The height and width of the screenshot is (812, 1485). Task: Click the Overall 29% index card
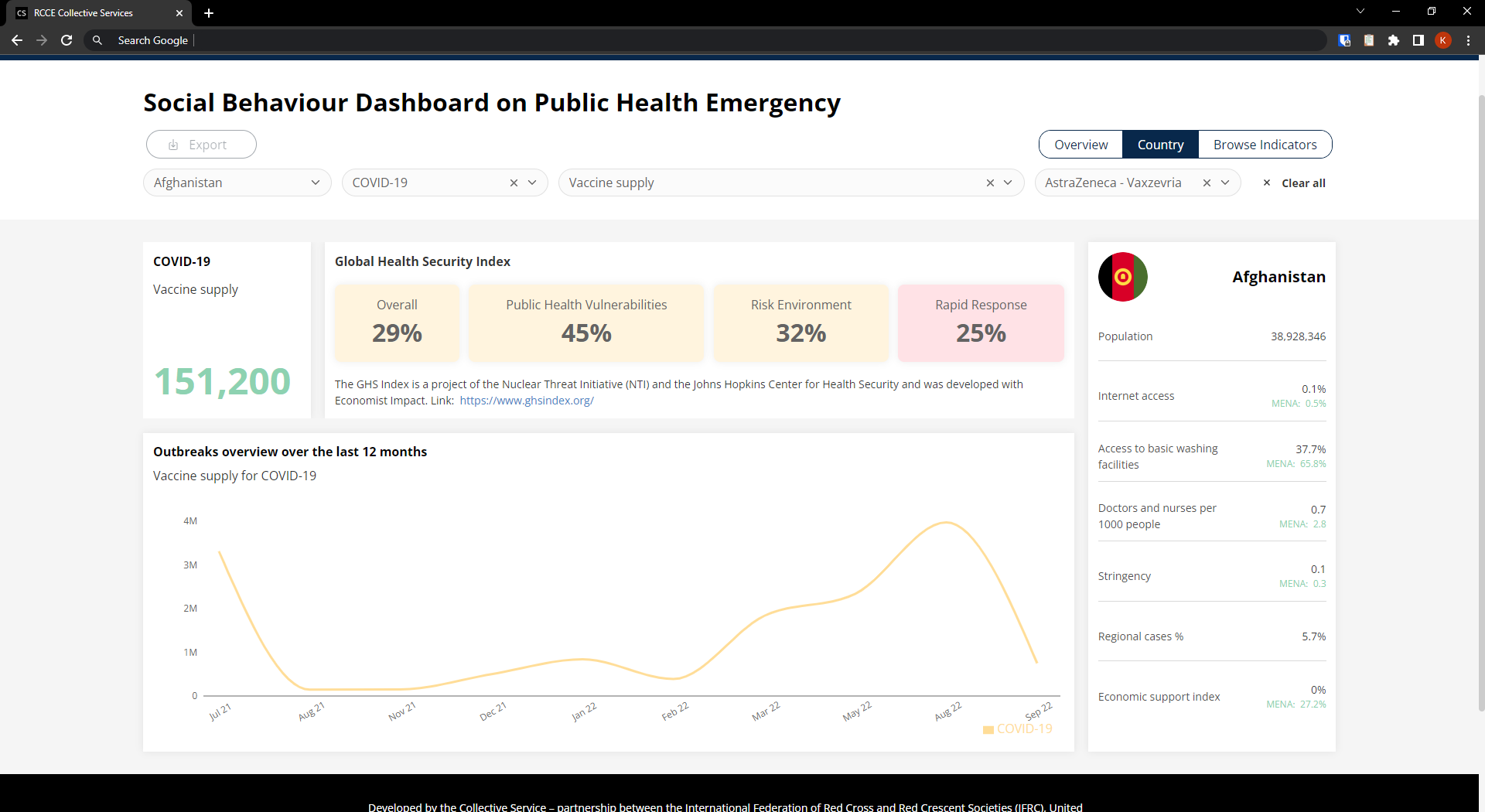pyautogui.click(x=397, y=322)
